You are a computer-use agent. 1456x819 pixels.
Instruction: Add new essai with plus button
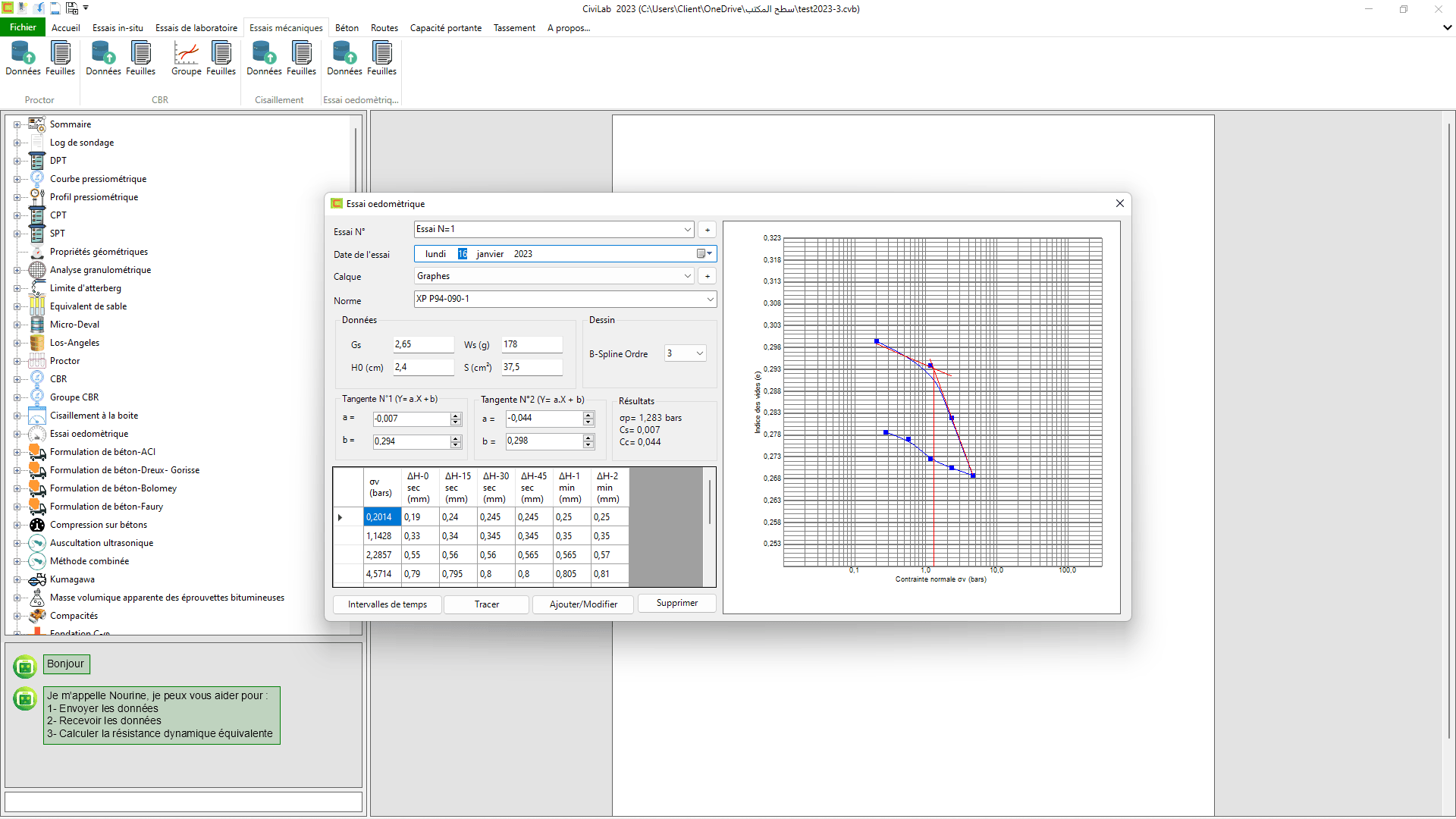tap(708, 230)
